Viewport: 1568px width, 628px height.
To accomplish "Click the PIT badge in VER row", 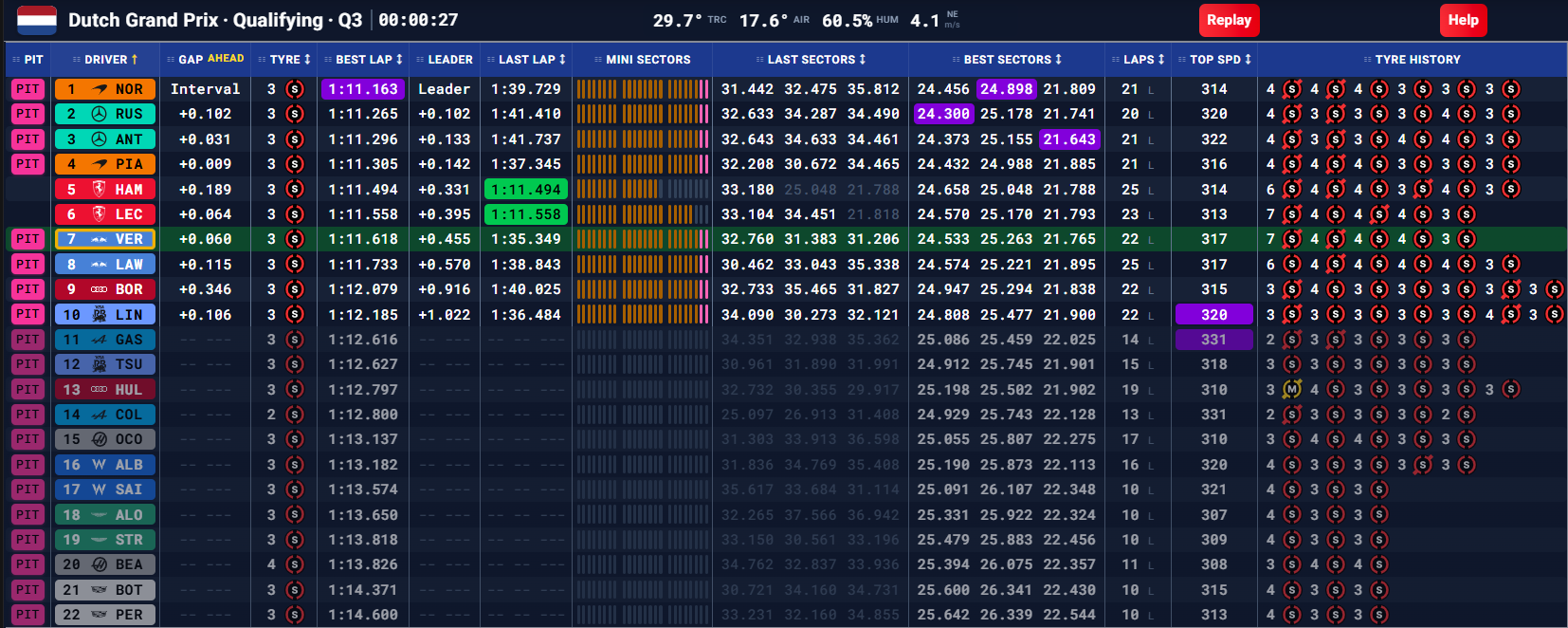I will 27,239.
